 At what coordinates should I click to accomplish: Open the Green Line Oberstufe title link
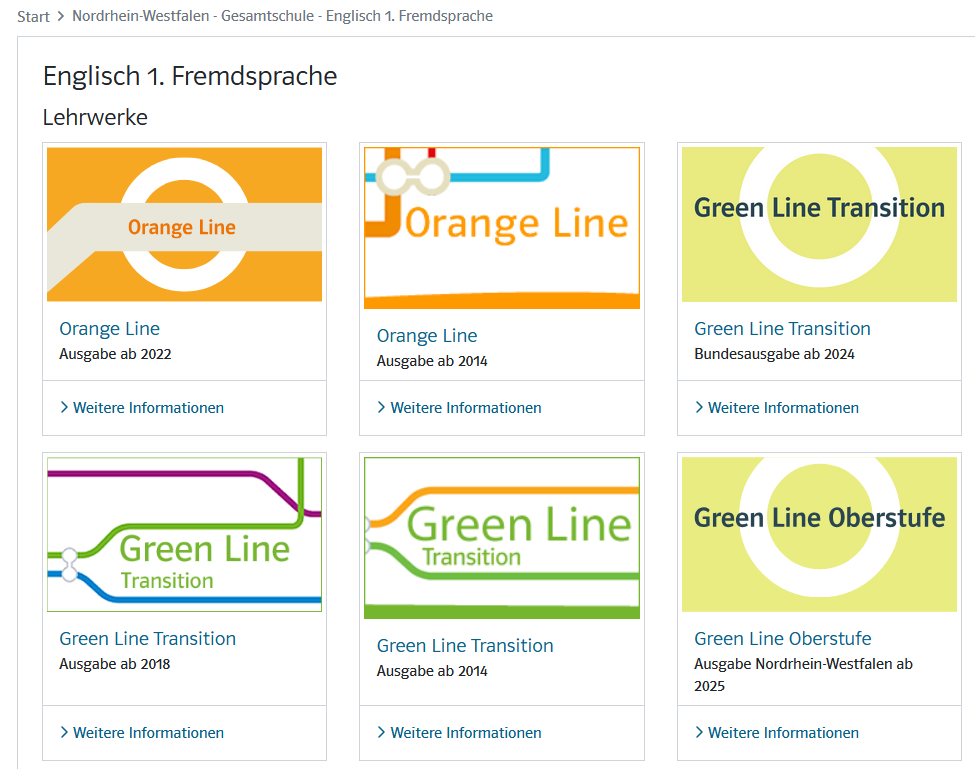(x=783, y=638)
